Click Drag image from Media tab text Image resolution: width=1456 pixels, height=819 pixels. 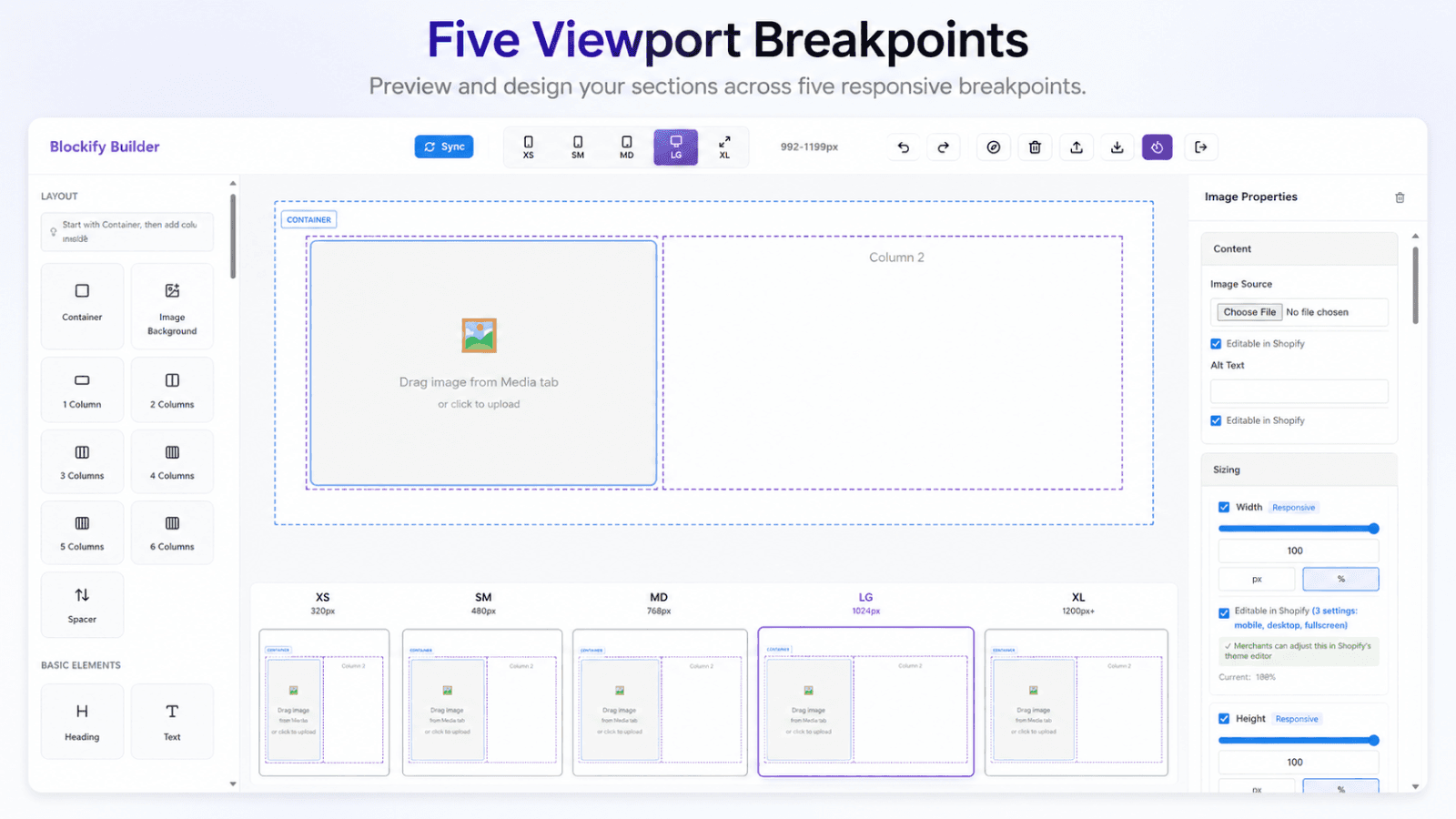[479, 382]
